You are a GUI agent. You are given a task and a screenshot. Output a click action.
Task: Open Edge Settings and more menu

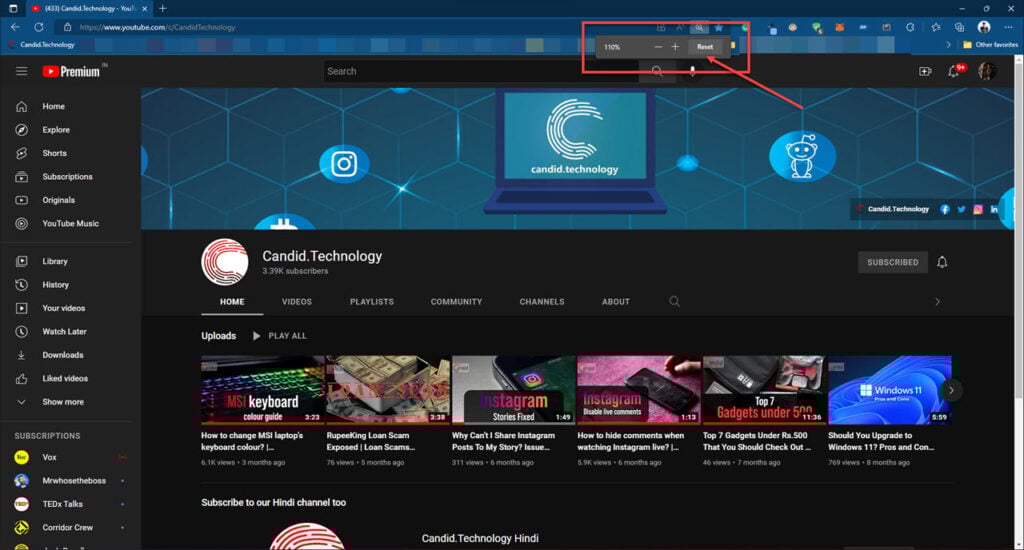tap(1008, 27)
